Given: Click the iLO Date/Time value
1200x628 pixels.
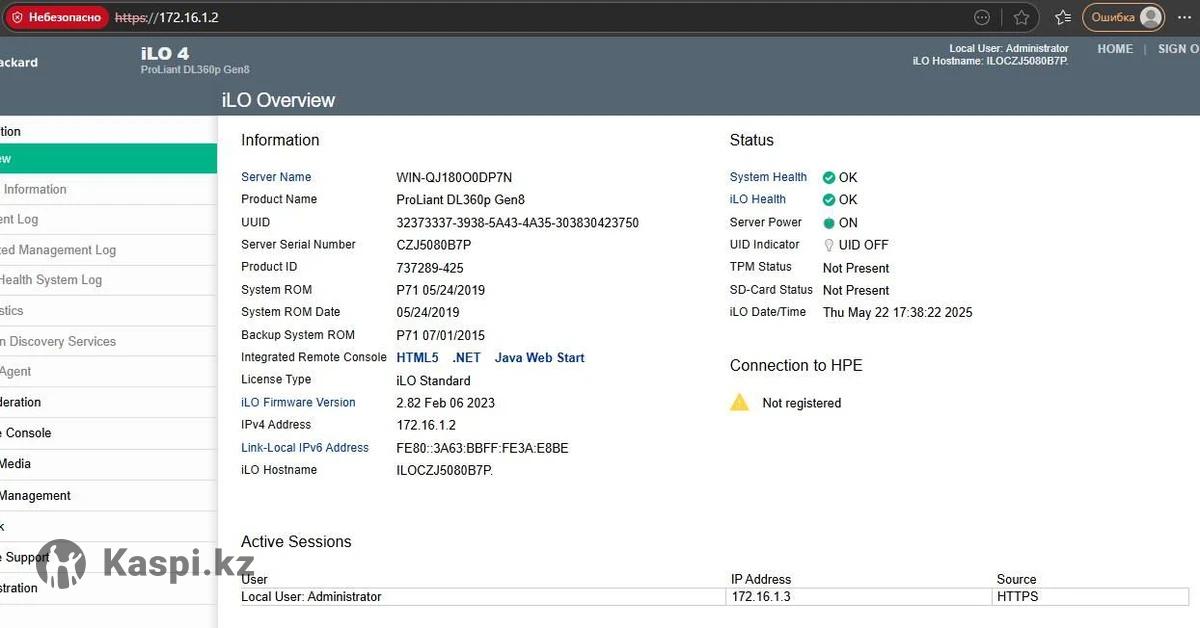Looking at the screenshot, I should click(897, 313).
